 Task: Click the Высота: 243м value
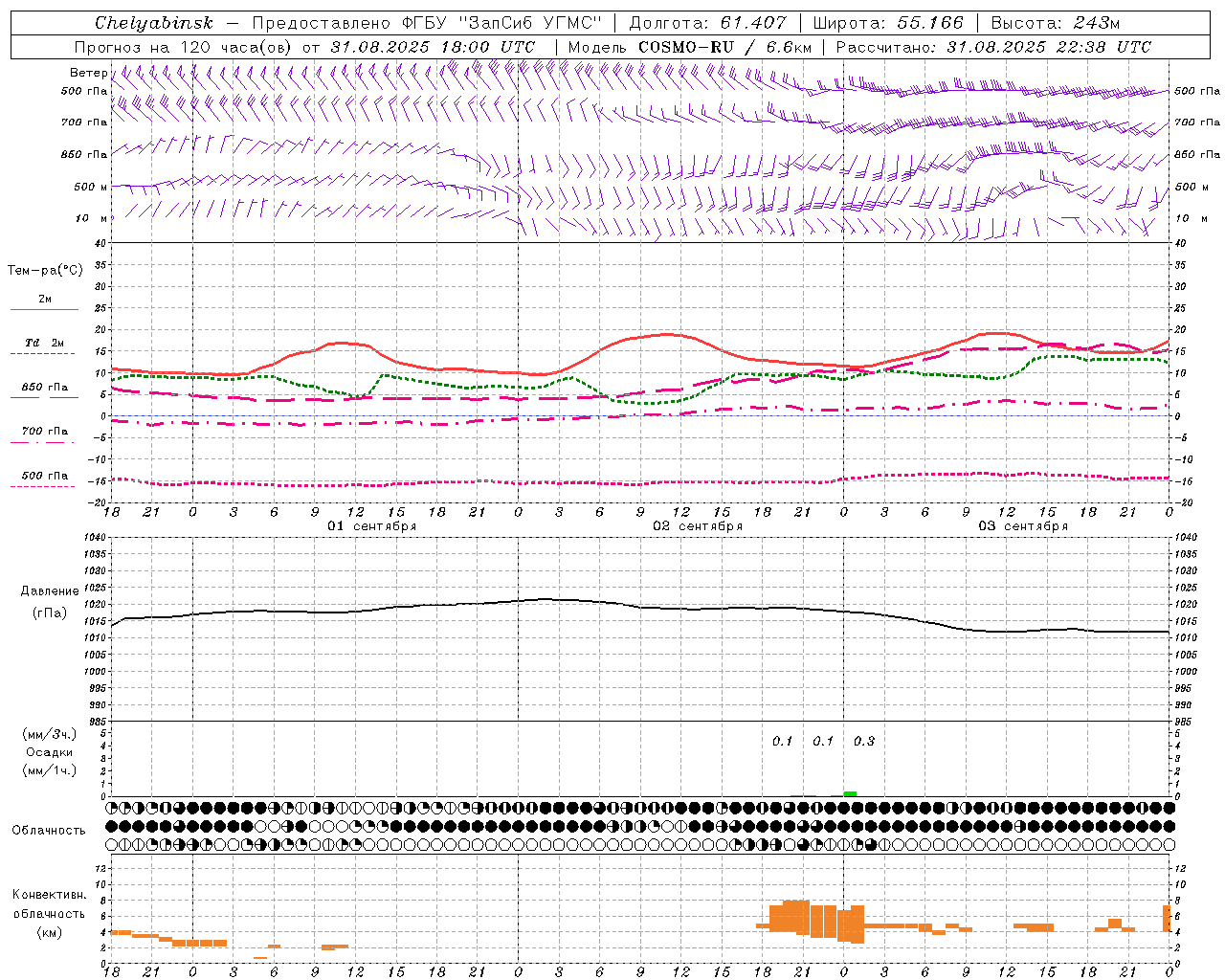pos(1056,23)
